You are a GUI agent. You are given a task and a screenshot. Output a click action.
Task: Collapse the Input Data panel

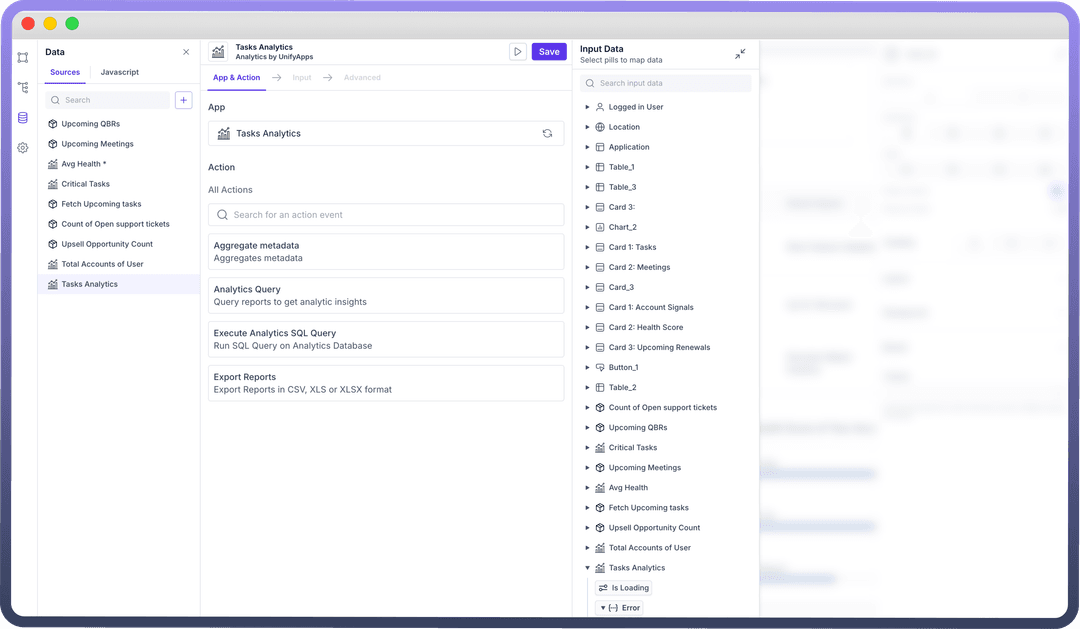[740, 54]
